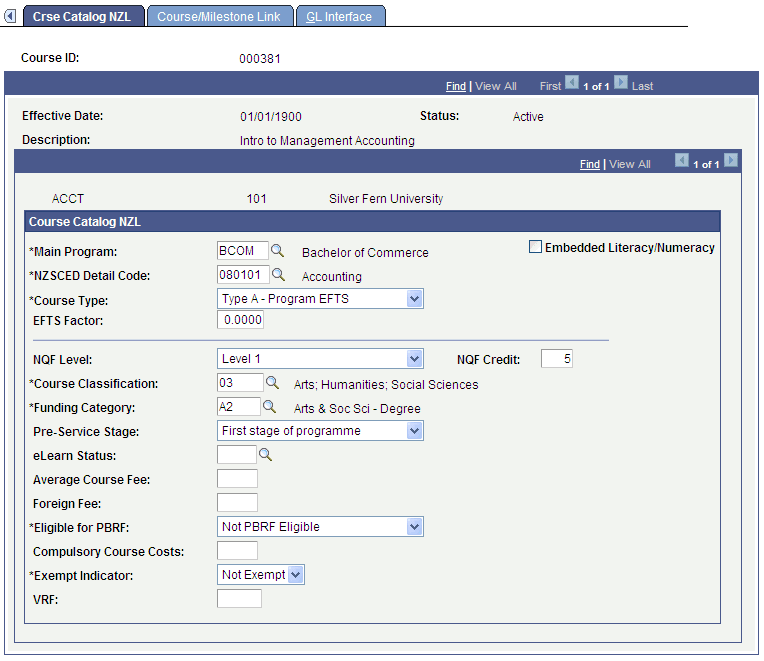Click the NZSCED Detail Code field
The width and height of the screenshot is (764, 661).
click(243, 275)
